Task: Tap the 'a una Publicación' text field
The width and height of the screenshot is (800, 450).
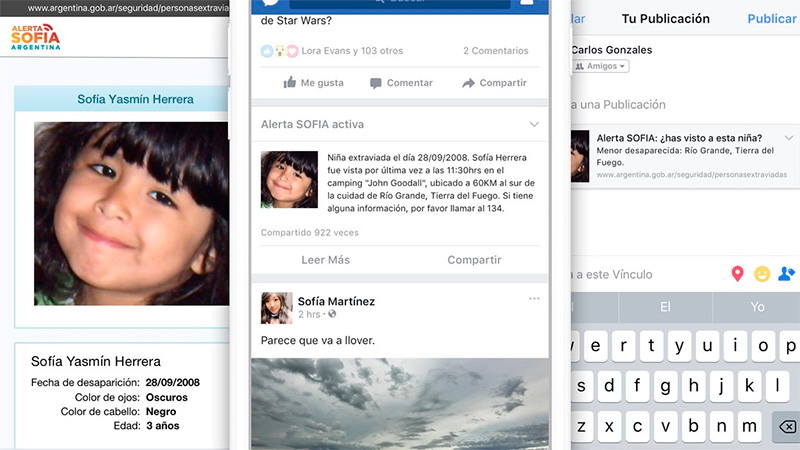Action: (618, 105)
